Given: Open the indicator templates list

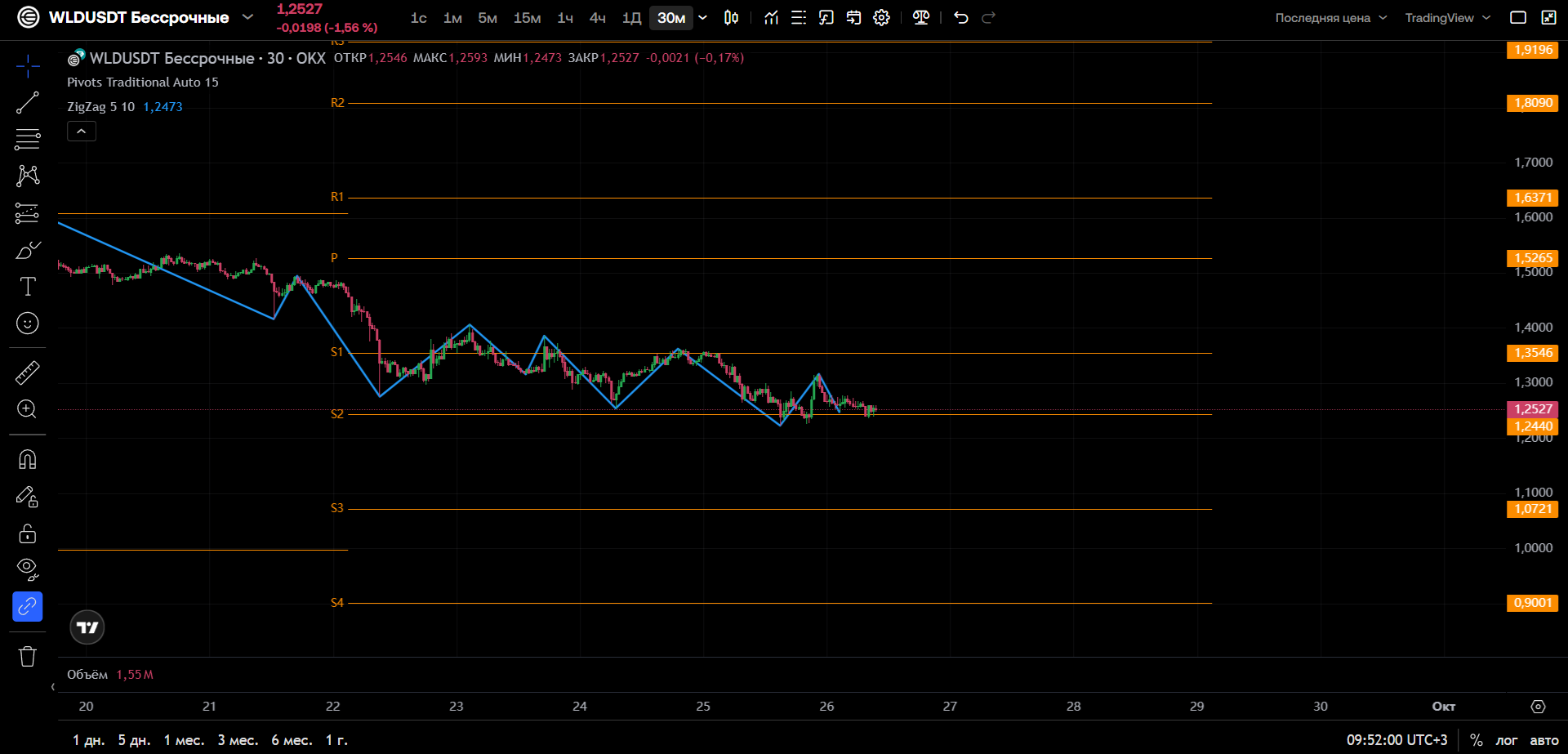Looking at the screenshot, I should [799, 18].
